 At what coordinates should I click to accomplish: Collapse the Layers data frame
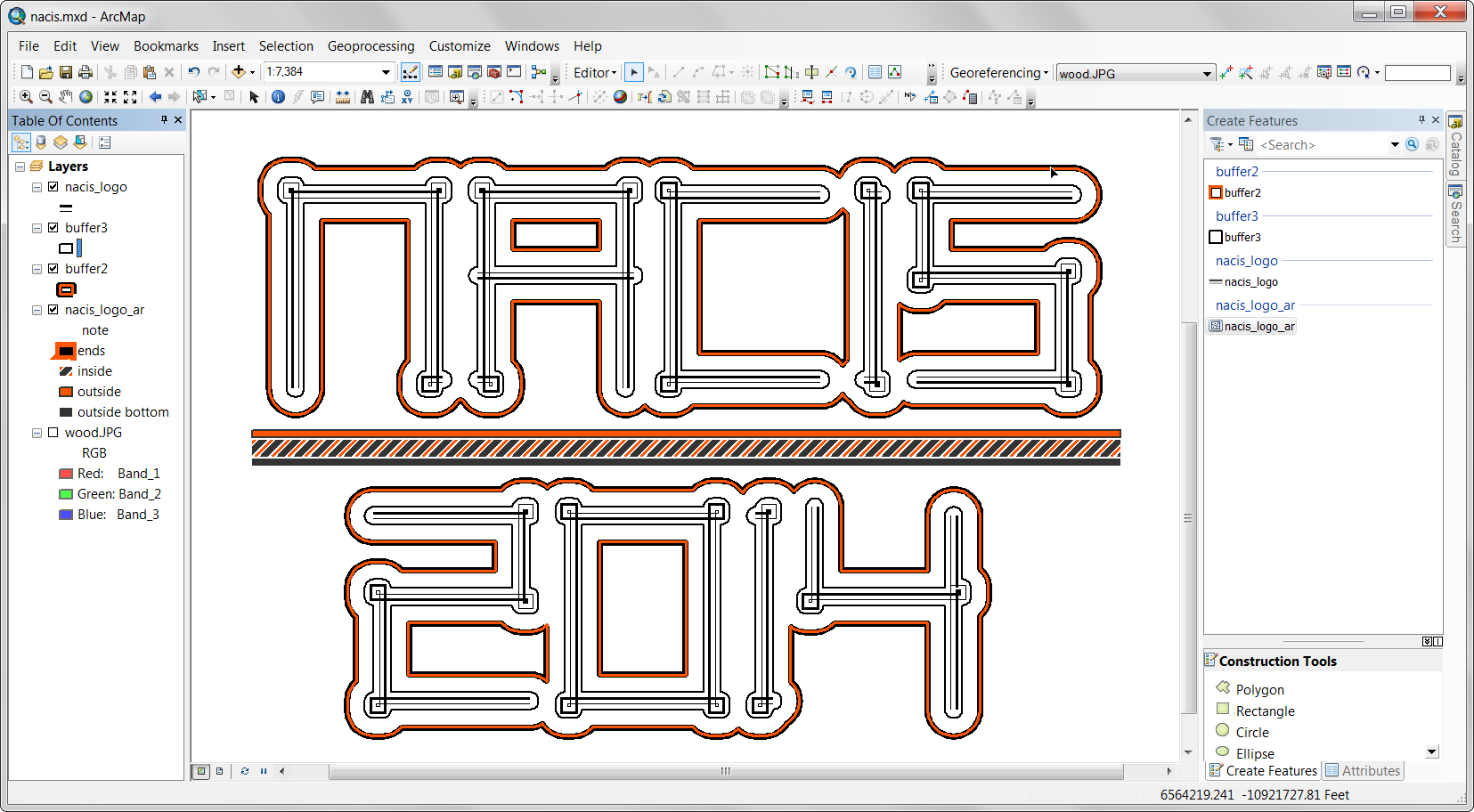point(20,166)
